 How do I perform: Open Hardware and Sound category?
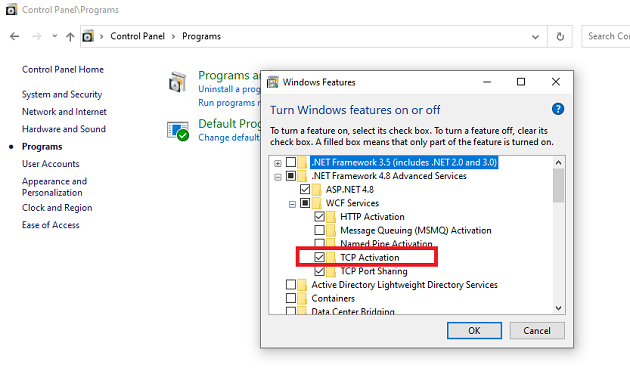click(x=64, y=129)
